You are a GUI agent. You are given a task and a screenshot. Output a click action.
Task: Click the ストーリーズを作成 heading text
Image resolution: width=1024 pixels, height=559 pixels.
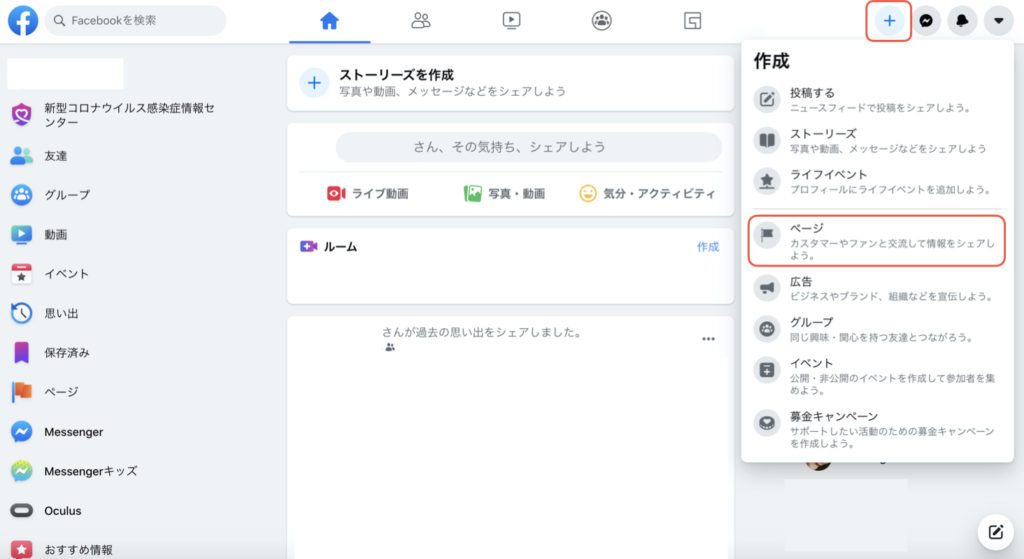click(x=396, y=74)
